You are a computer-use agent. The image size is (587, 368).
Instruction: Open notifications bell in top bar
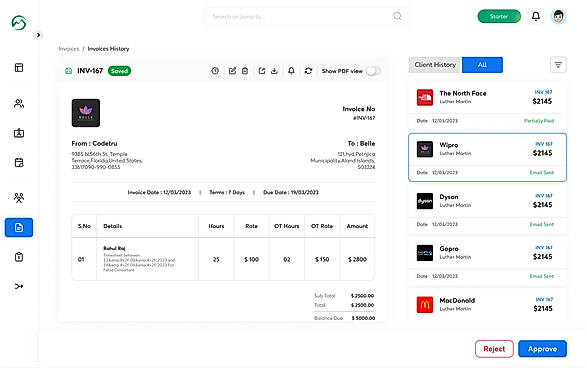coord(536,16)
